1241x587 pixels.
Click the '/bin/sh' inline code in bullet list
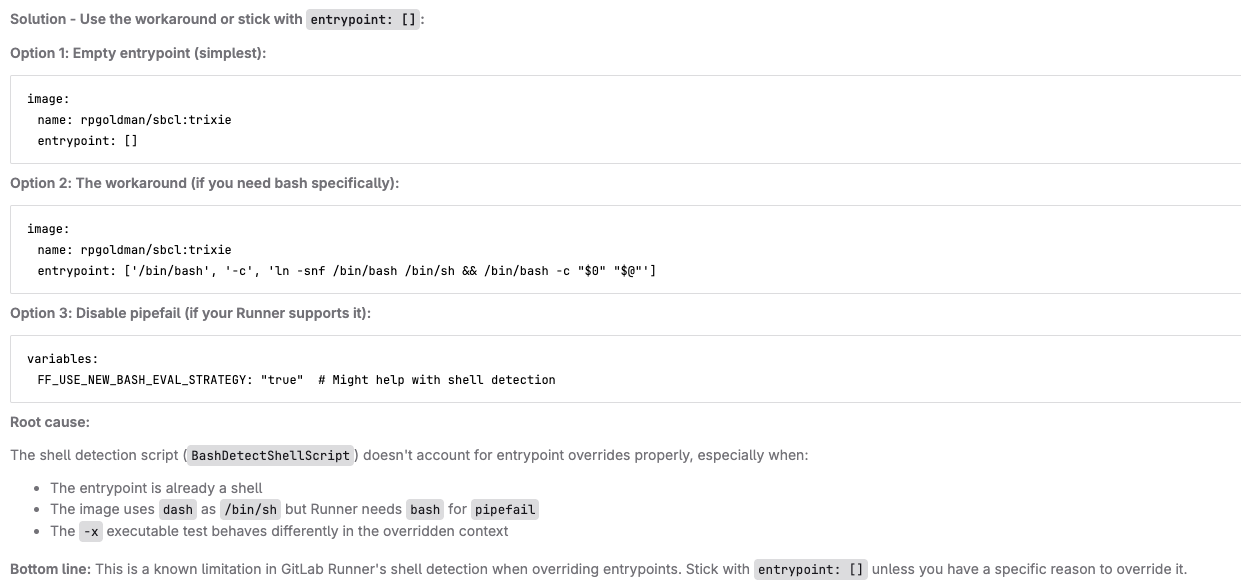pyautogui.click(x=254, y=510)
